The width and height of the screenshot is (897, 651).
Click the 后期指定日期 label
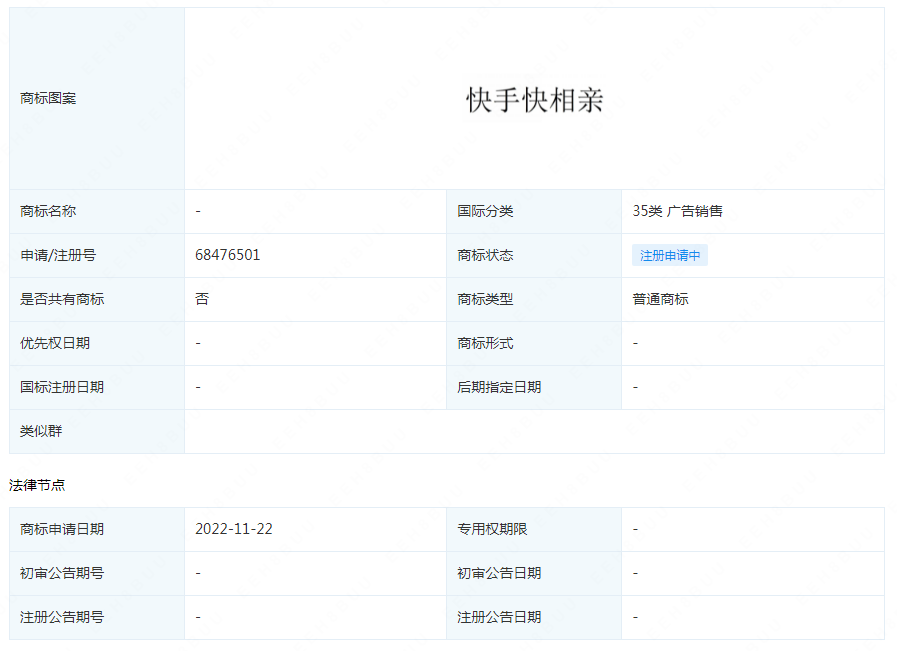click(499, 387)
